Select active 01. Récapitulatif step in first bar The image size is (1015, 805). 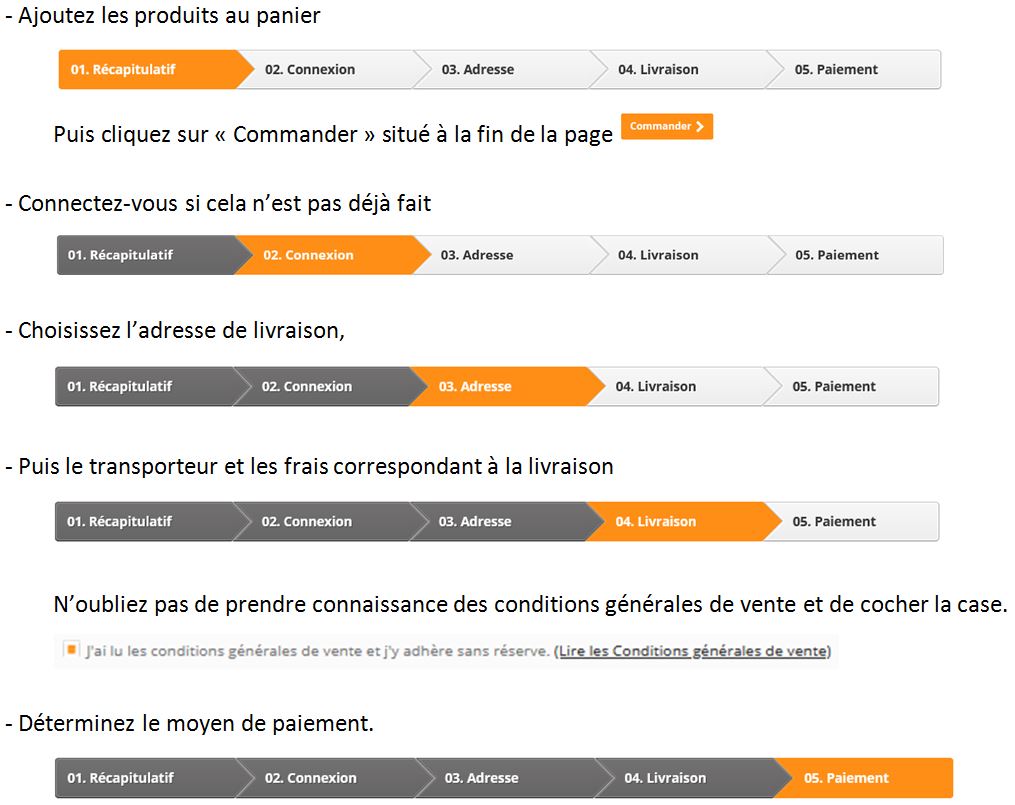click(x=148, y=69)
